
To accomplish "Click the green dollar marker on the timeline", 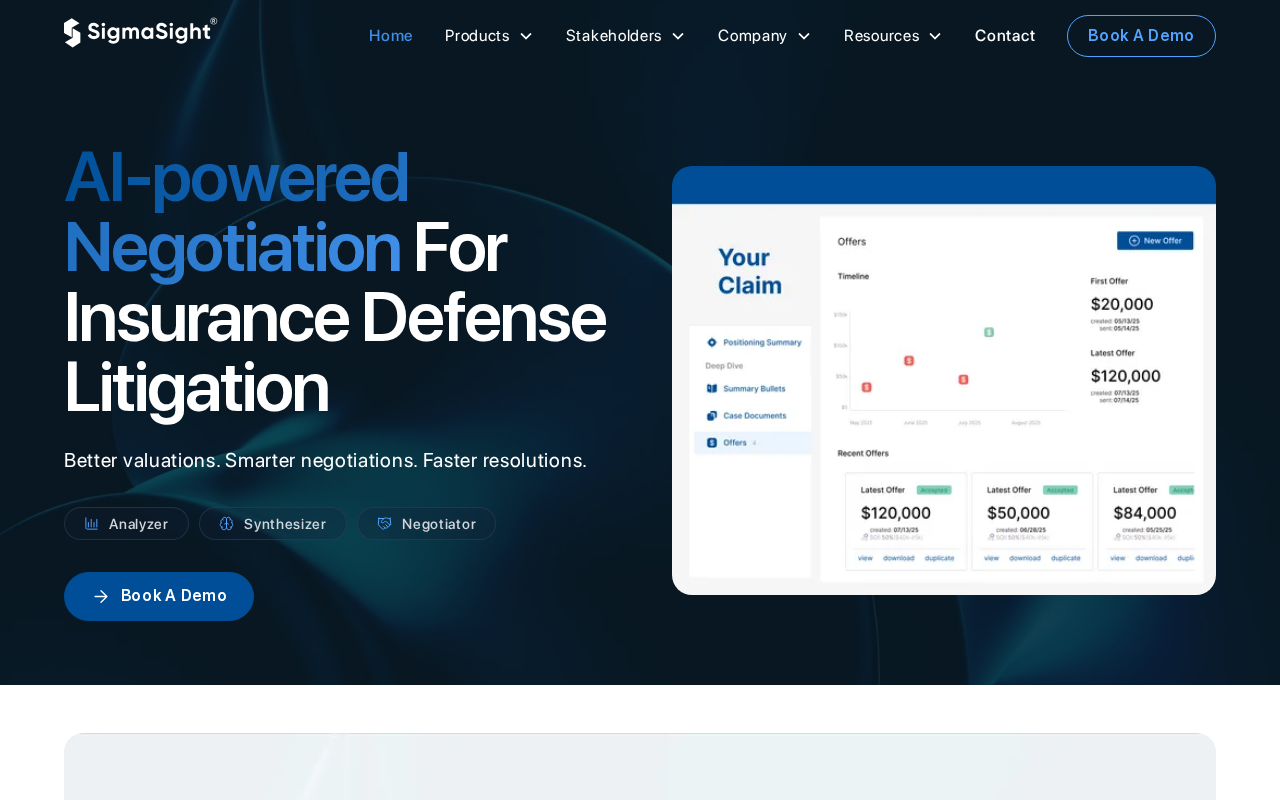I will tap(989, 332).
